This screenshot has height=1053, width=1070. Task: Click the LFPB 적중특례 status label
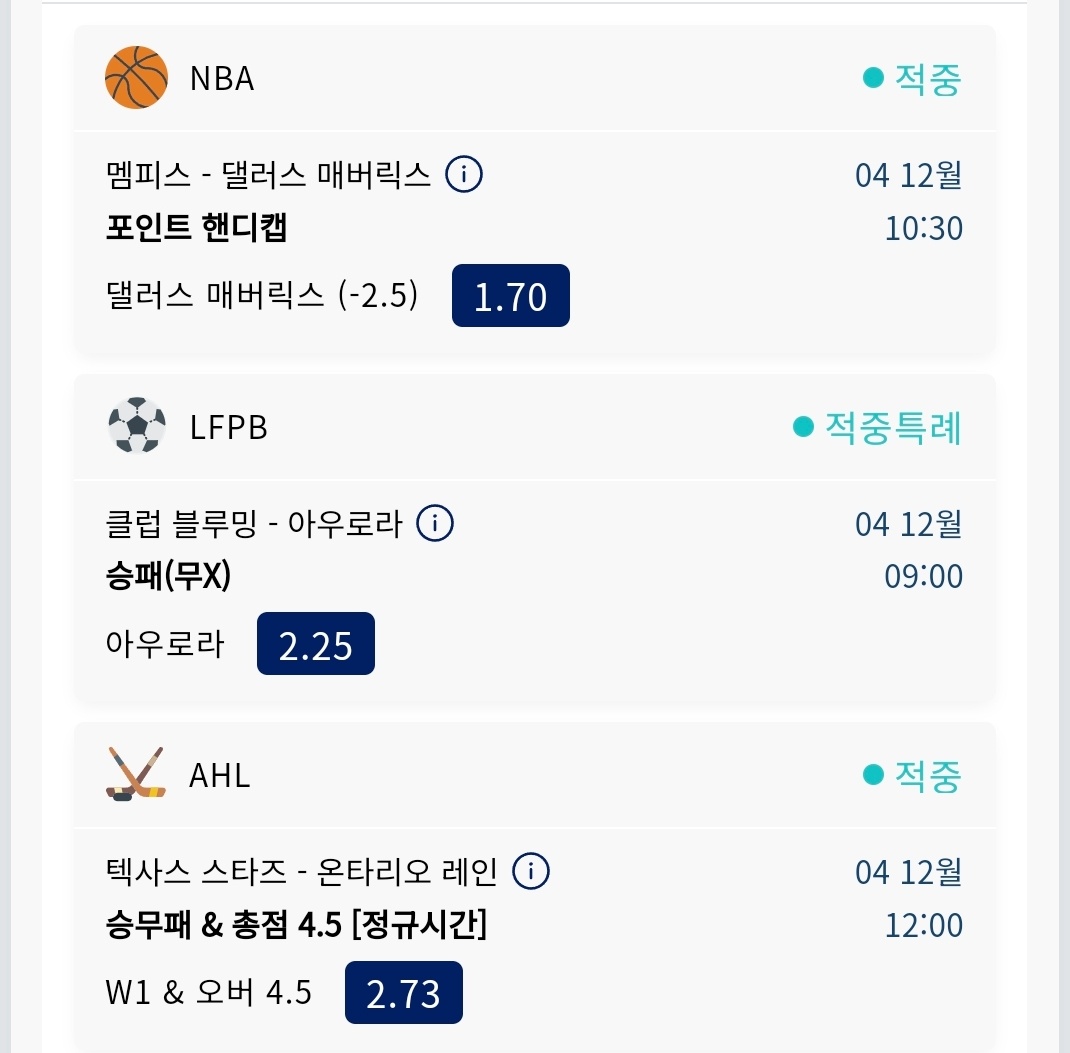pos(877,427)
